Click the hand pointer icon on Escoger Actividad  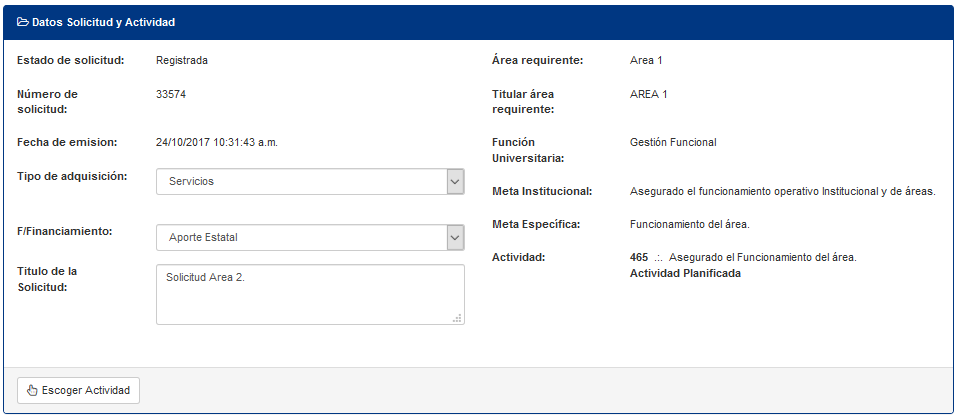[32, 391]
